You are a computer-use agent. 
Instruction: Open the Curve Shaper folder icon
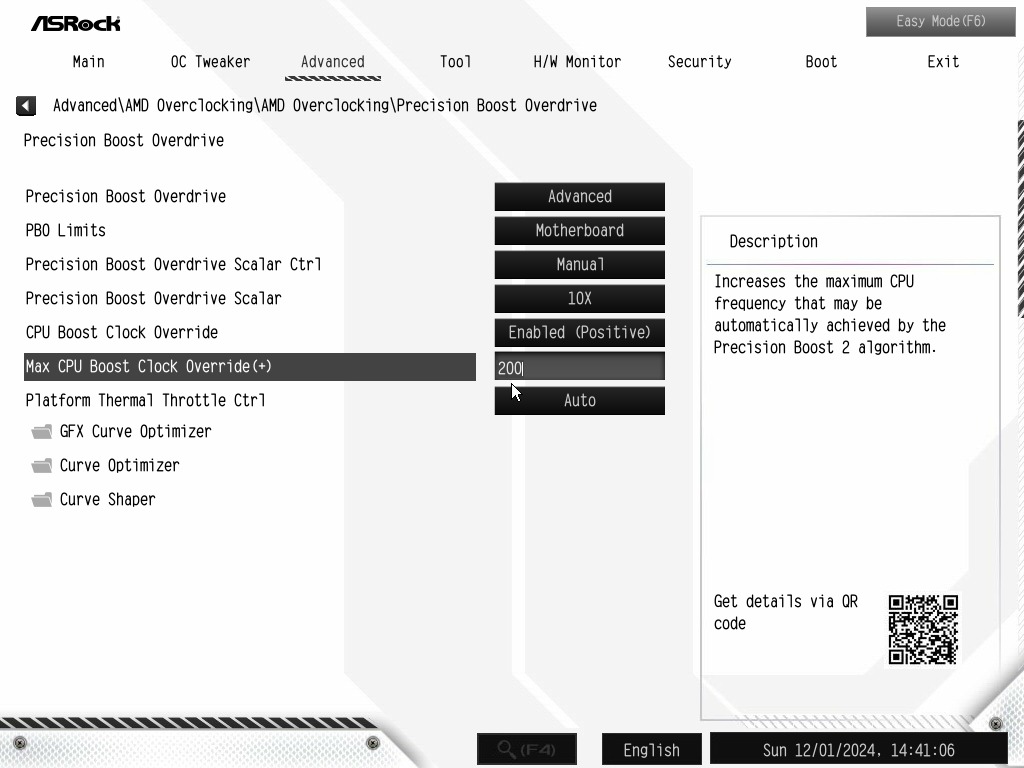click(42, 500)
